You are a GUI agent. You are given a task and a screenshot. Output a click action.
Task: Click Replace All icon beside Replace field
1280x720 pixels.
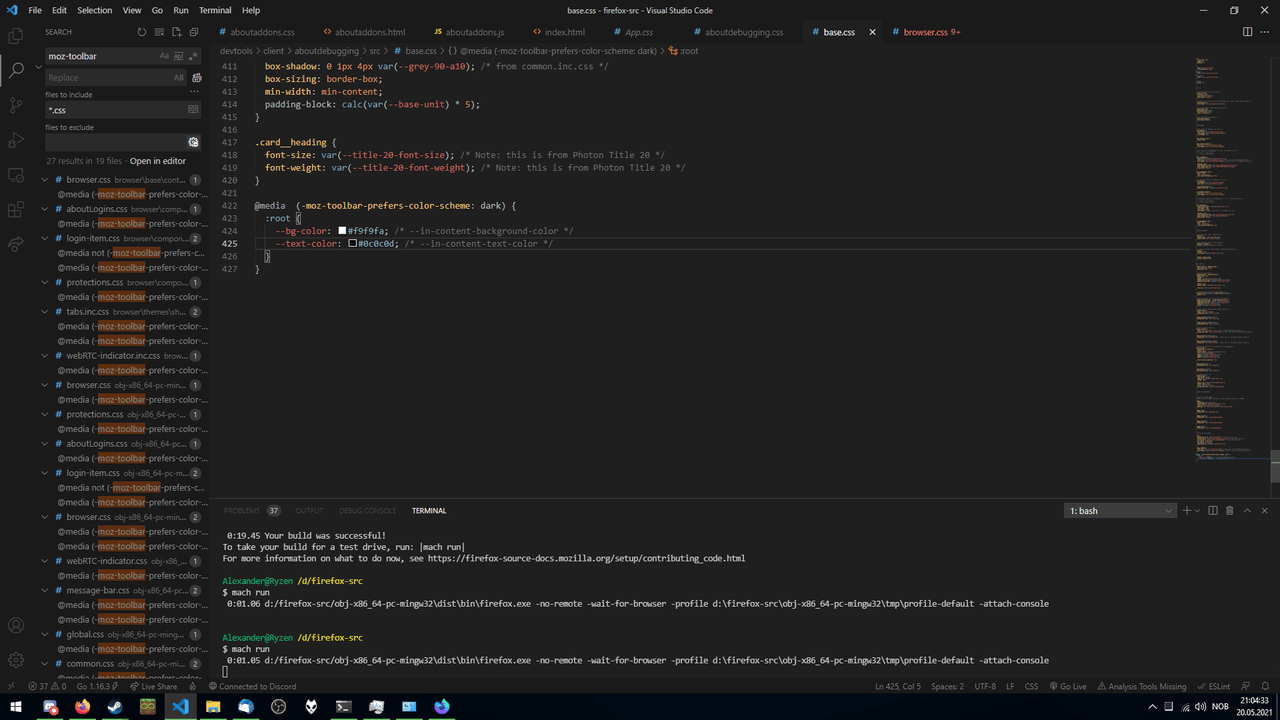197,77
